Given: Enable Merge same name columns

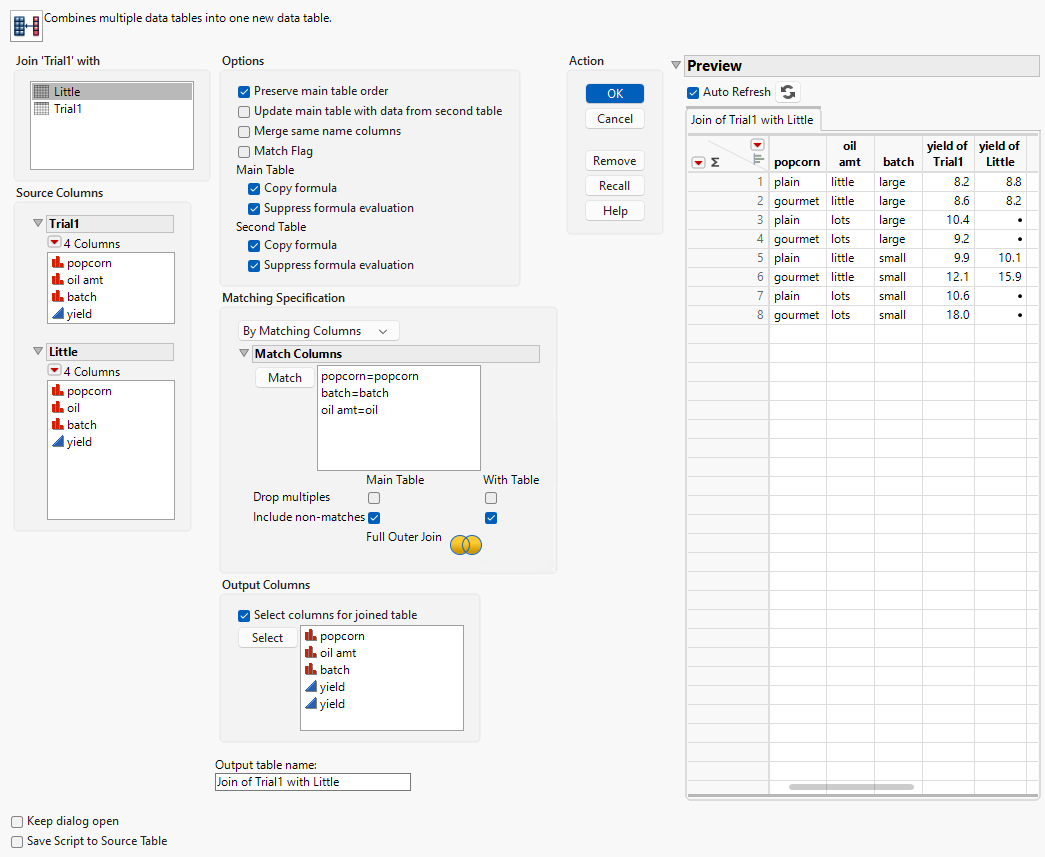Looking at the screenshot, I should 245,131.
